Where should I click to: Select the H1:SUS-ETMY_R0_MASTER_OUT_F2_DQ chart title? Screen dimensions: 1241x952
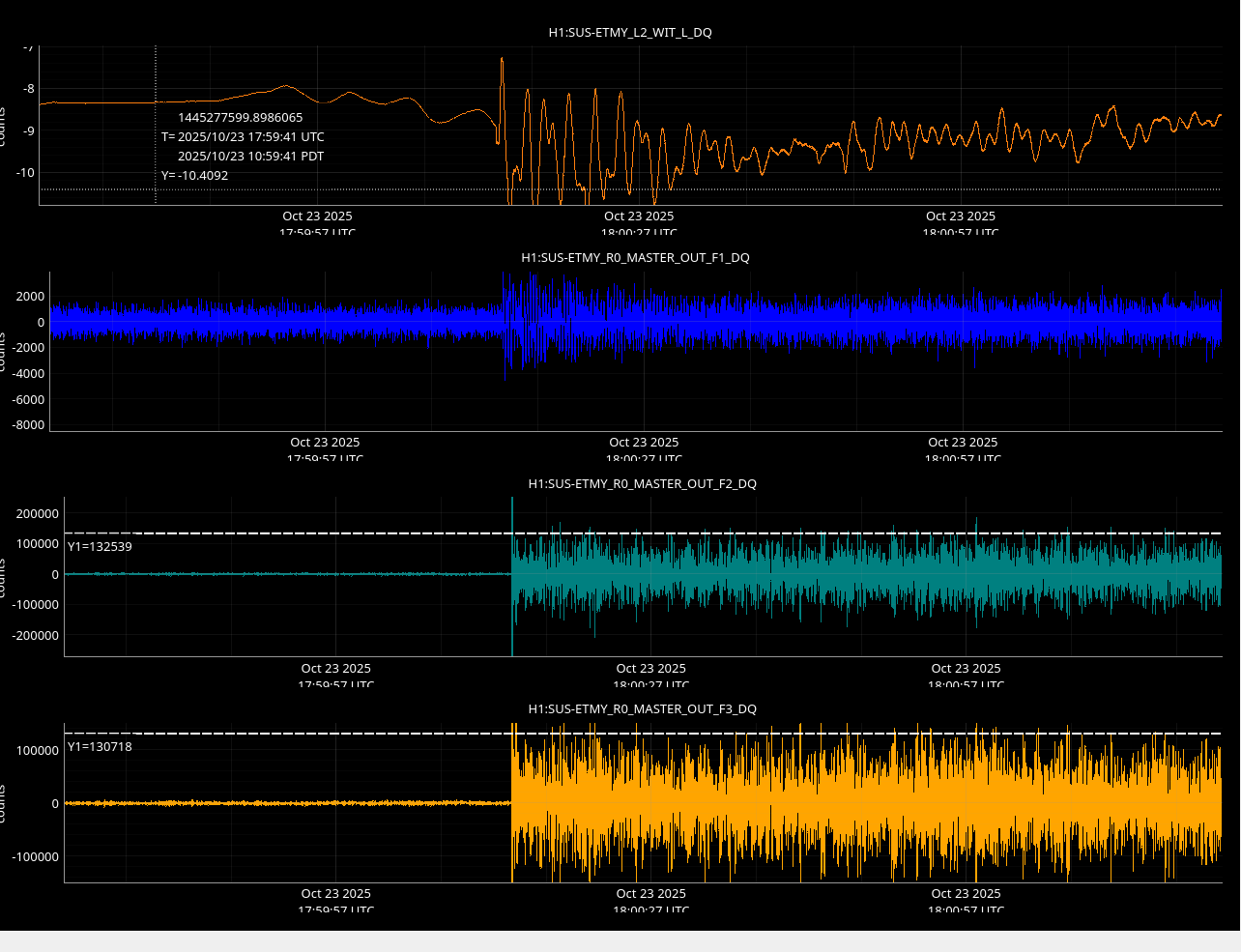[642, 483]
